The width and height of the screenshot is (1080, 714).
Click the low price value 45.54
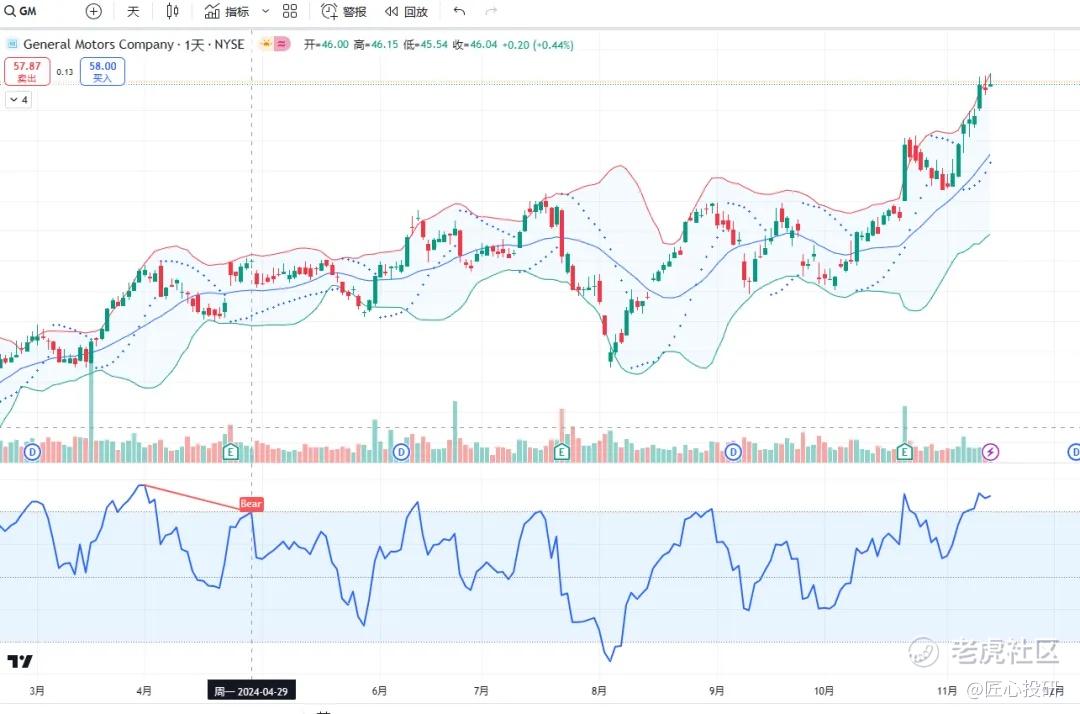(434, 45)
